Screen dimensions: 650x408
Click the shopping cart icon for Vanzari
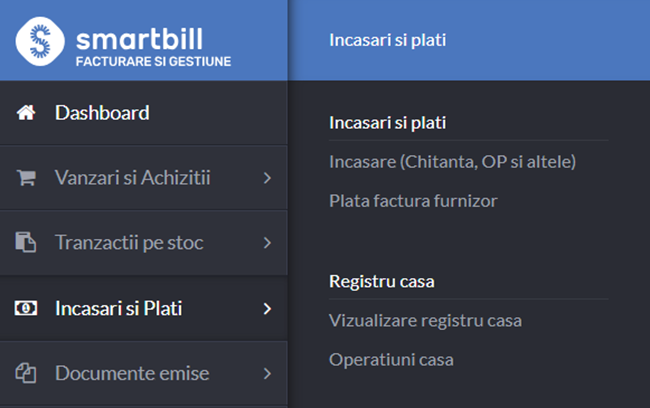(26, 177)
